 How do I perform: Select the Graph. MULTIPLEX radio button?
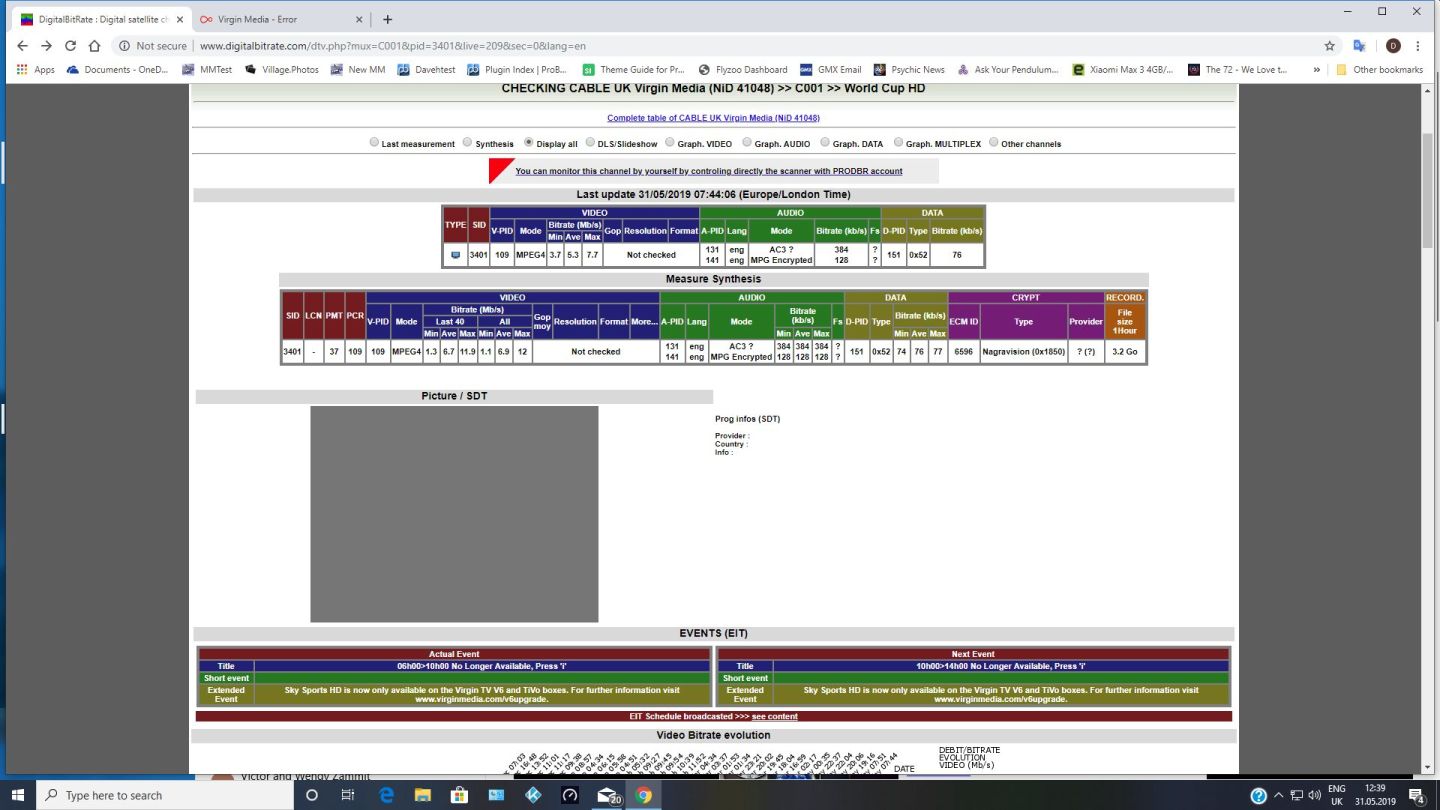click(898, 143)
